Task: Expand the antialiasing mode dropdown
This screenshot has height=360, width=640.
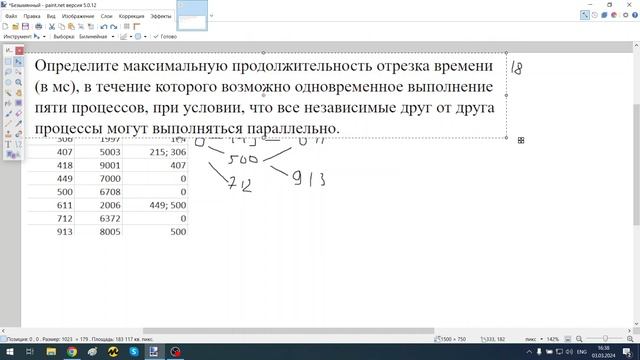Action: [131, 37]
